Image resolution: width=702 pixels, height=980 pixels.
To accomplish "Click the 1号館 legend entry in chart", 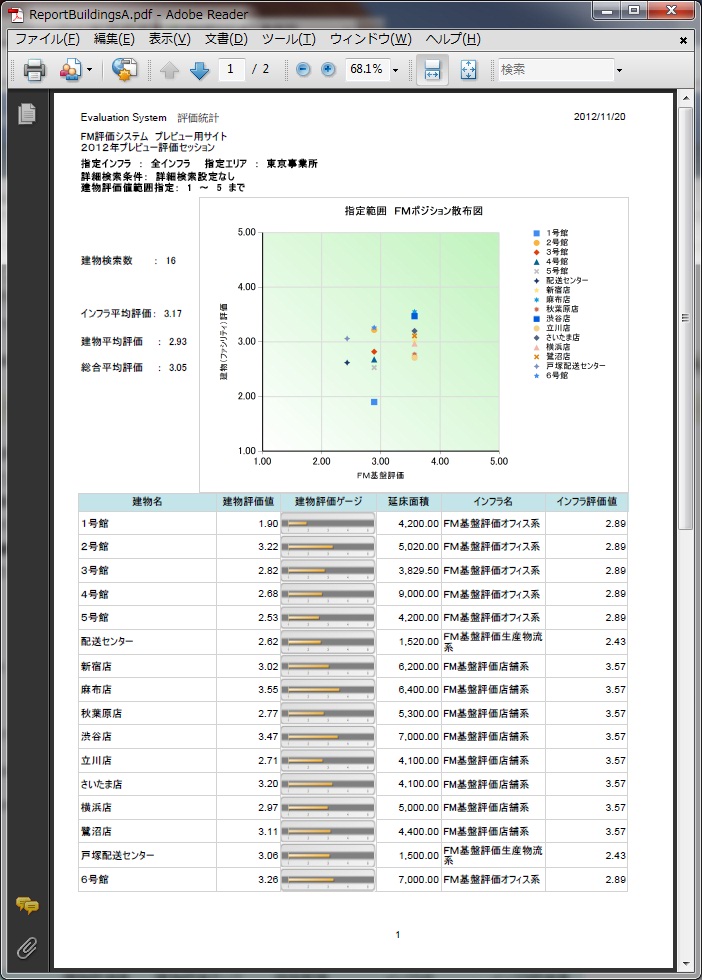I will (x=551, y=233).
